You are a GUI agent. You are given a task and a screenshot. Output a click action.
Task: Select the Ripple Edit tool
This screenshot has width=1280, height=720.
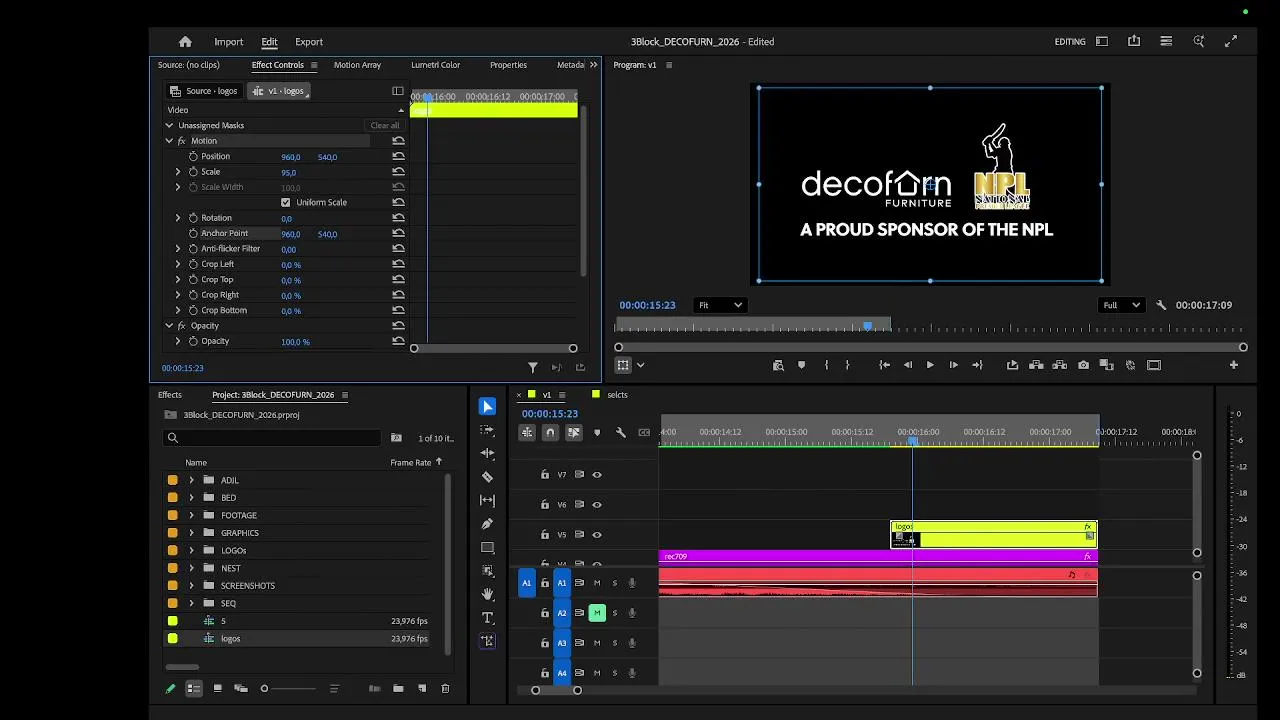pyautogui.click(x=487, y=453)
